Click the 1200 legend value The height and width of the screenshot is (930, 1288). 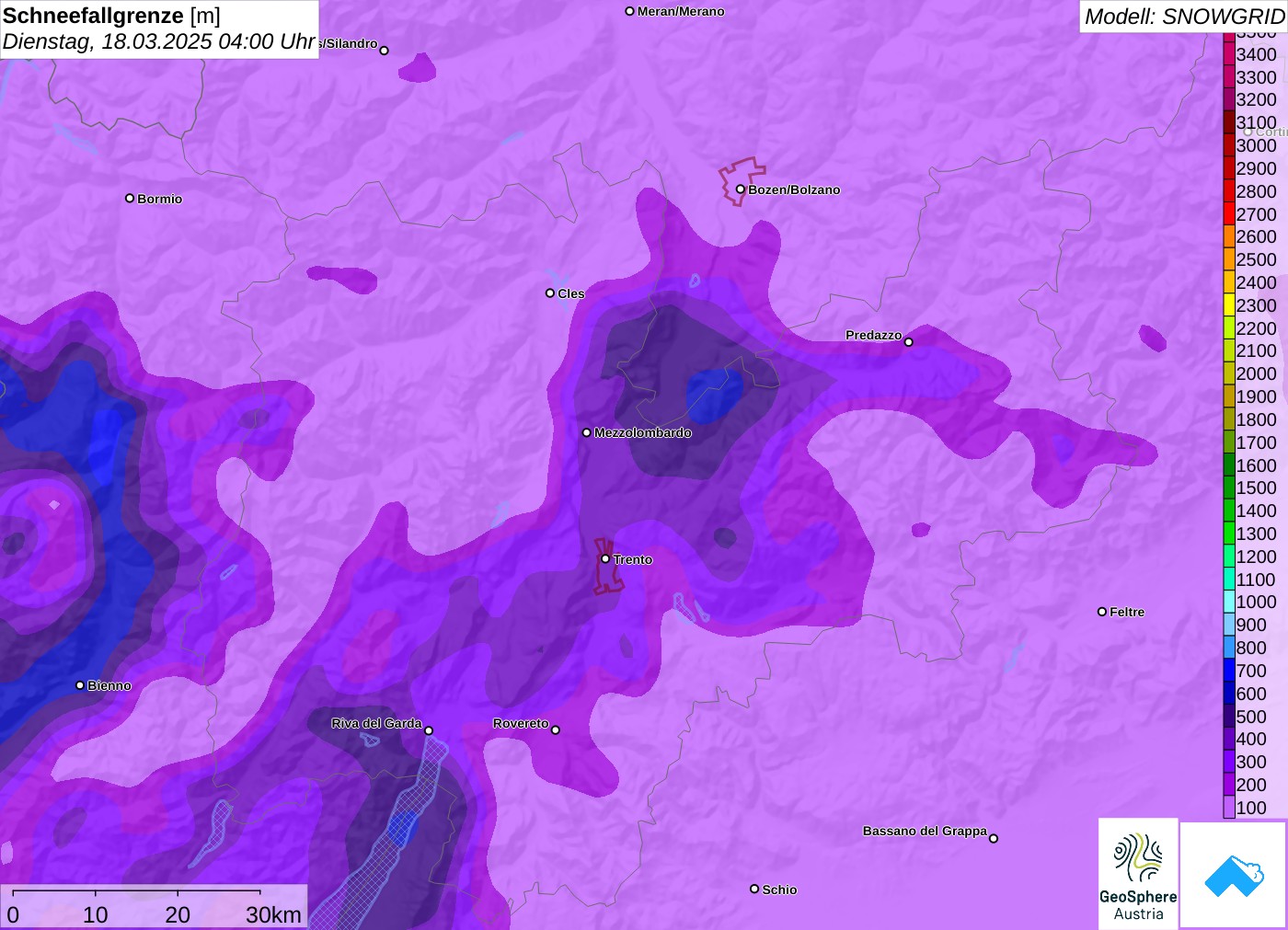click(x=1256, y=557)
